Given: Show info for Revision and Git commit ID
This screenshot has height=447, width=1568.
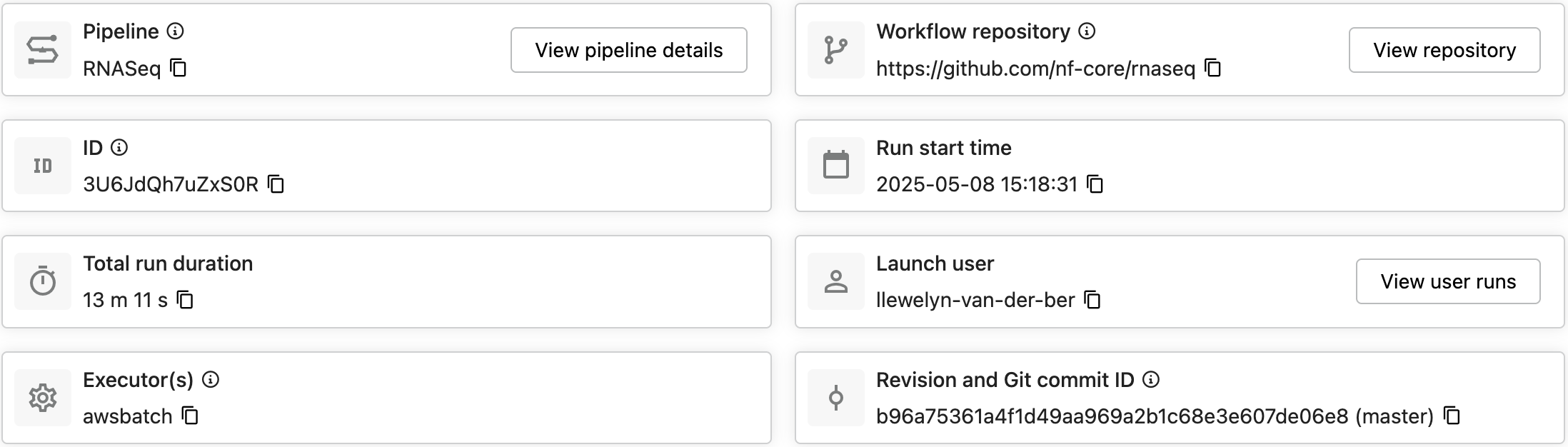Looking at the screenshot, I should [1151, 380].
